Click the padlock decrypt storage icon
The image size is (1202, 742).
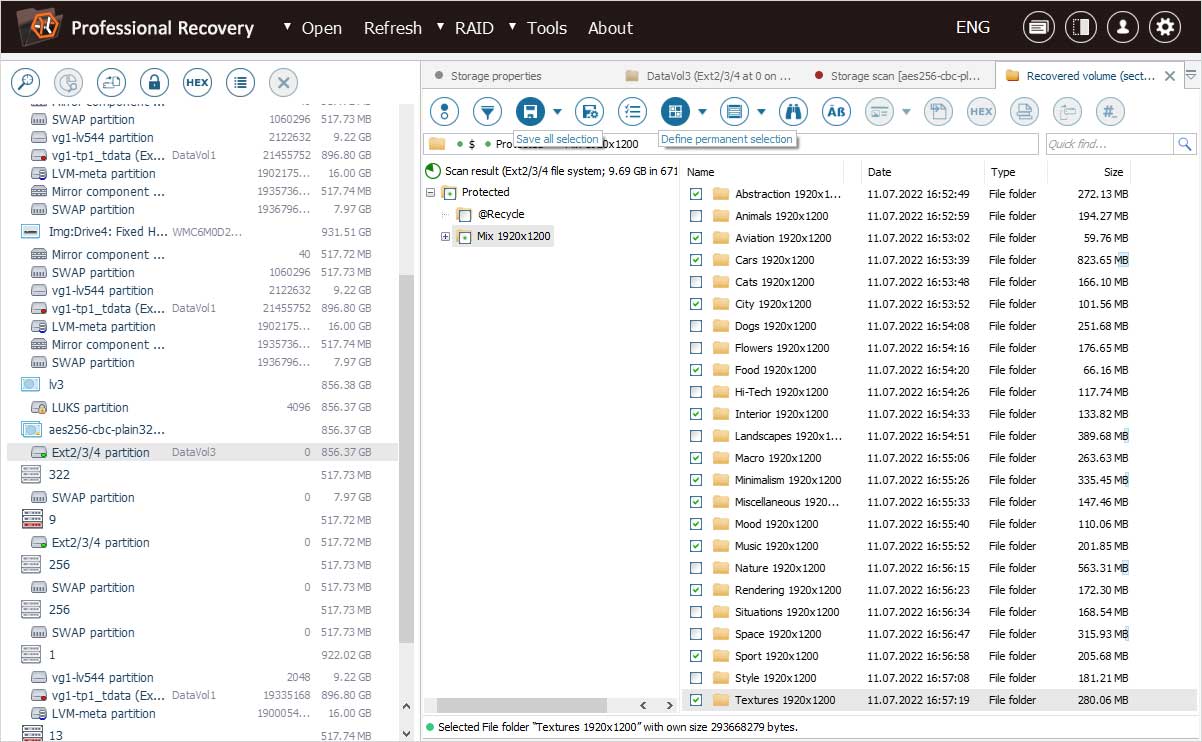point(153,82)
